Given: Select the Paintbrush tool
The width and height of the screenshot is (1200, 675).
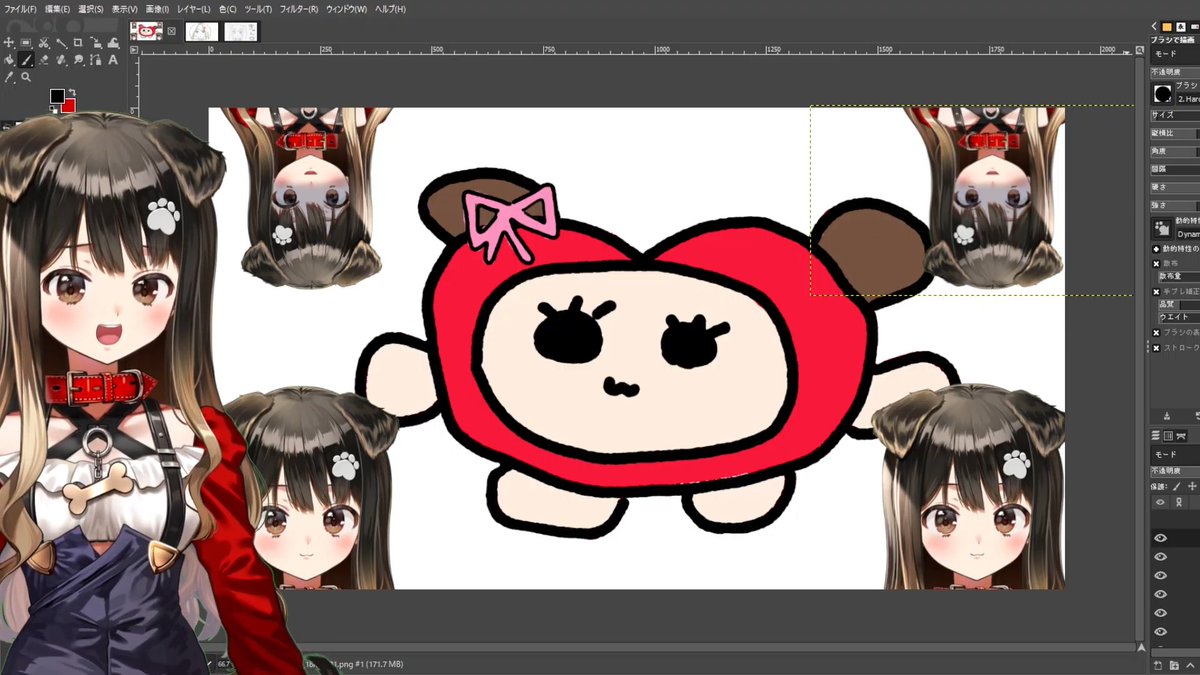Looking at the screenshot, I should tap(26, 60).
